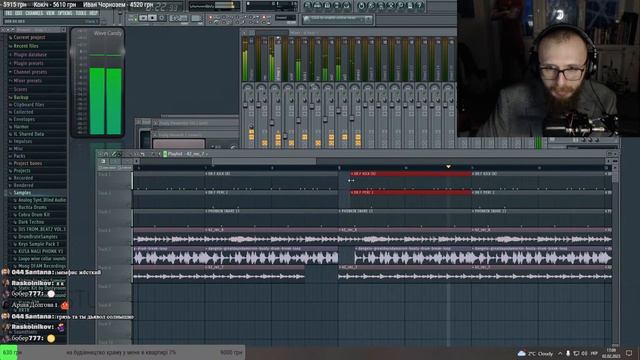Select Track 1 header in playlist

coord(114,181)
